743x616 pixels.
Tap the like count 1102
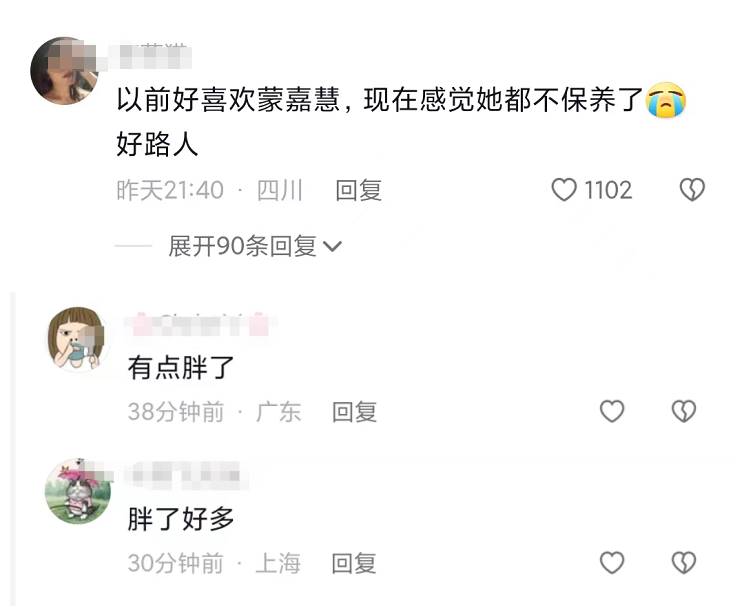pyautogui.click(x=608, y=190)
